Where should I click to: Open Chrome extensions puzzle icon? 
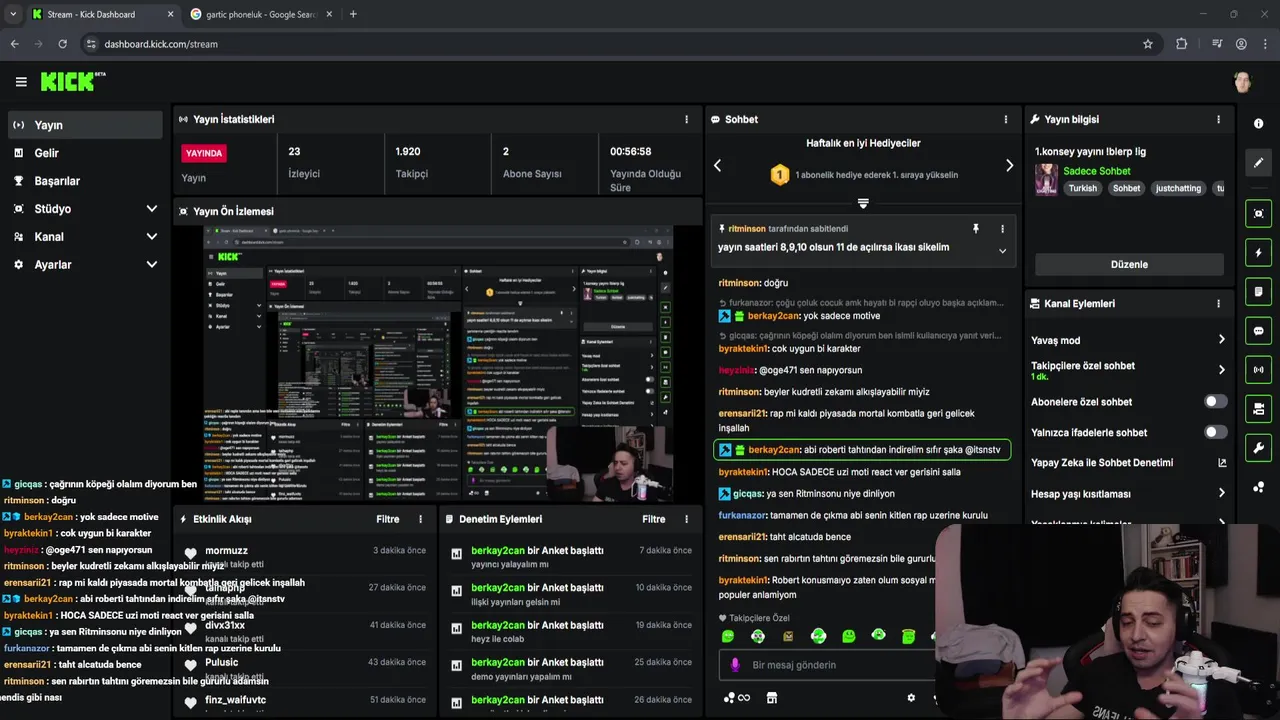(1181, 44)
